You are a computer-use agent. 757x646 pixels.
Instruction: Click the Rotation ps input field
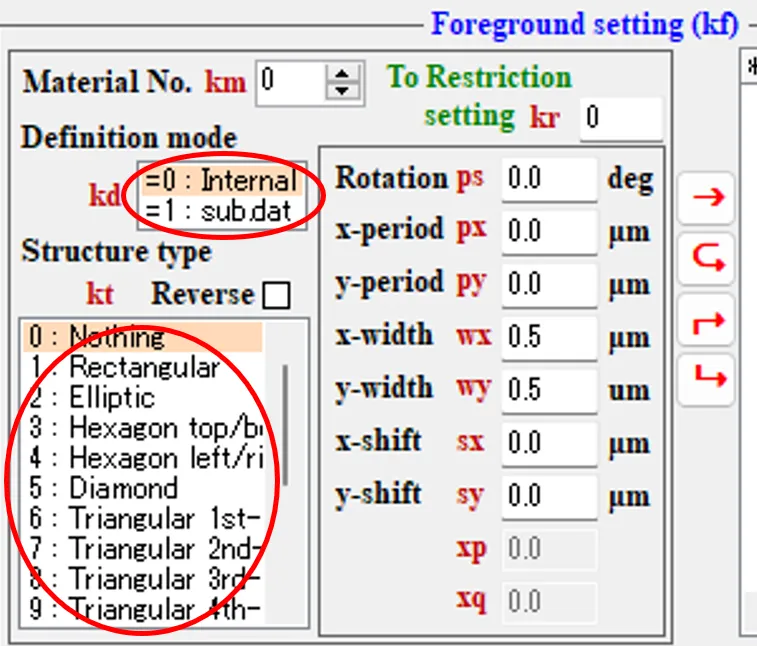(x=549, y=179)
